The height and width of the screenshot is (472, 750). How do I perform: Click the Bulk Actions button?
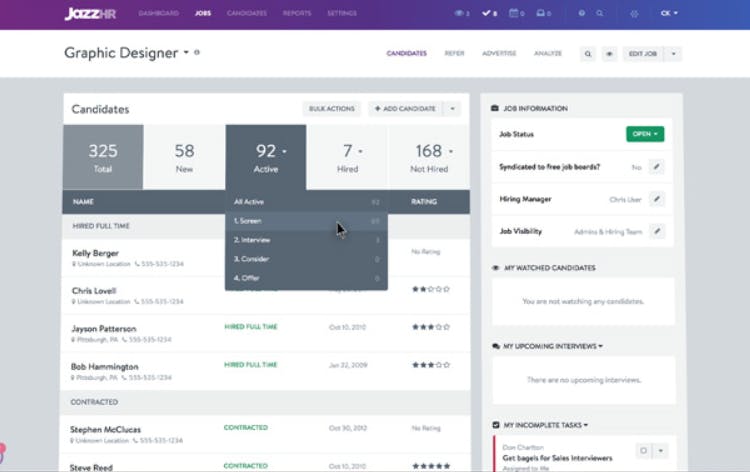[x=331, y=109]
